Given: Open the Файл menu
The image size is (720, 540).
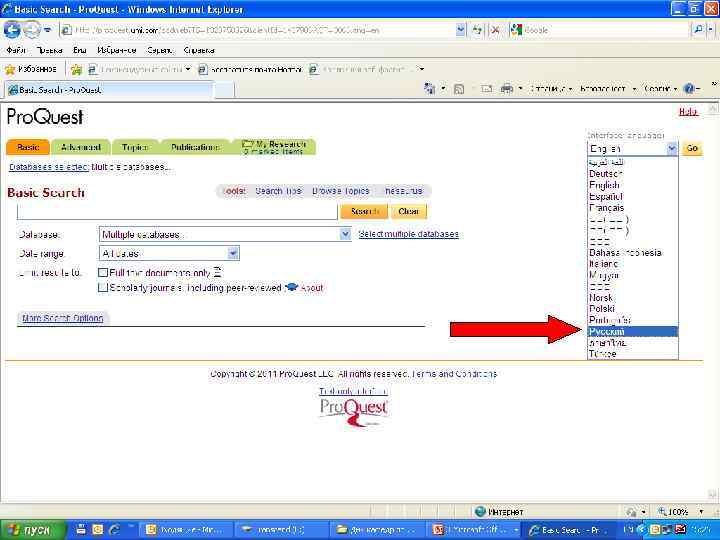Looking at the screenshot, I should pyautogui.click(x=16, y=50).
